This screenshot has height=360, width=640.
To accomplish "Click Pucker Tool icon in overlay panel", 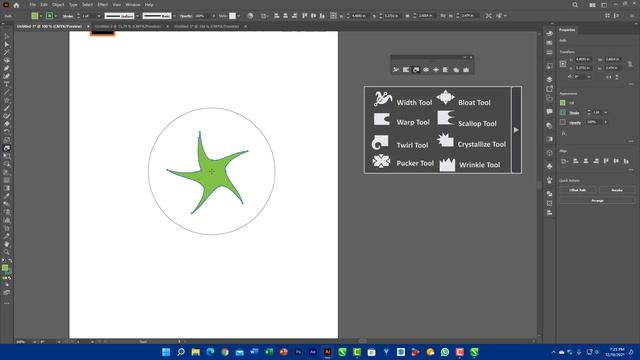I will [x=381, y=161].
